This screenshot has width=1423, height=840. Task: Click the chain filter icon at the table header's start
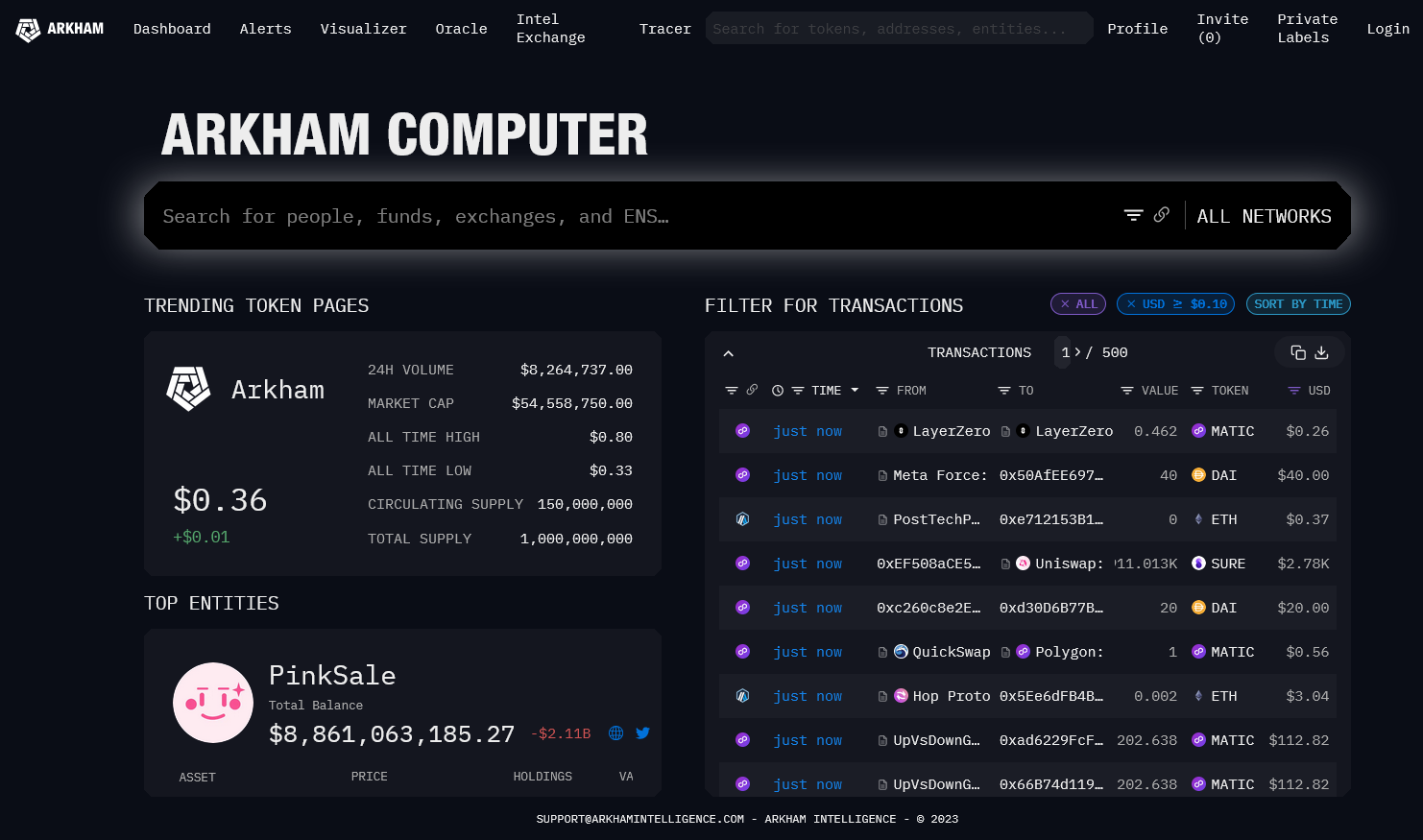(732, 391)
